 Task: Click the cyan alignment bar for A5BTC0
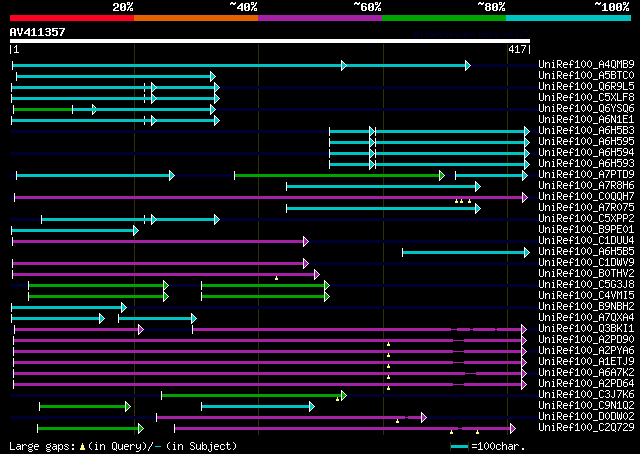[x=115, y=76]
